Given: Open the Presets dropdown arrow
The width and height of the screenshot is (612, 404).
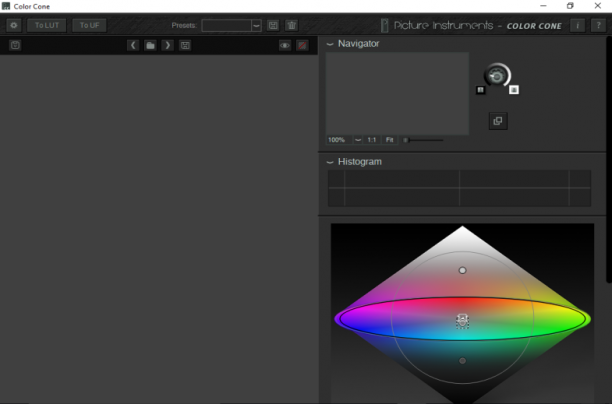Looking at the screenshot, I should pyautogui.click(x=256, y=25).
